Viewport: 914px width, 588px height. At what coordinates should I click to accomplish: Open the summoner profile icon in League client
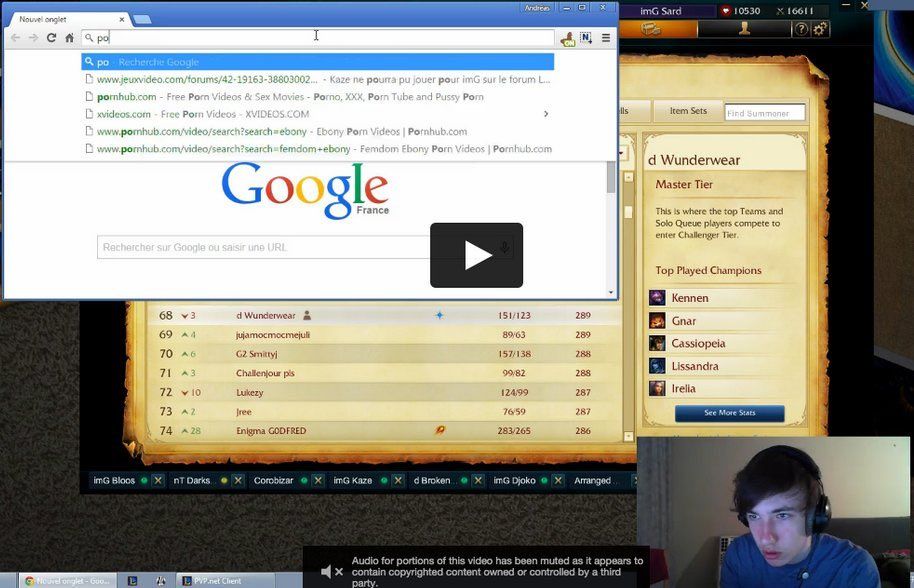click(x=744, y=29)
